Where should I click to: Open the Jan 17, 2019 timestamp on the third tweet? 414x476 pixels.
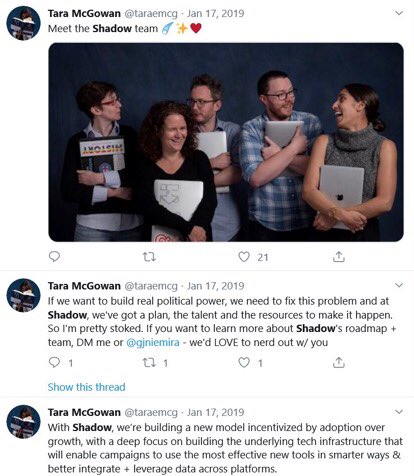coord(216,412)
